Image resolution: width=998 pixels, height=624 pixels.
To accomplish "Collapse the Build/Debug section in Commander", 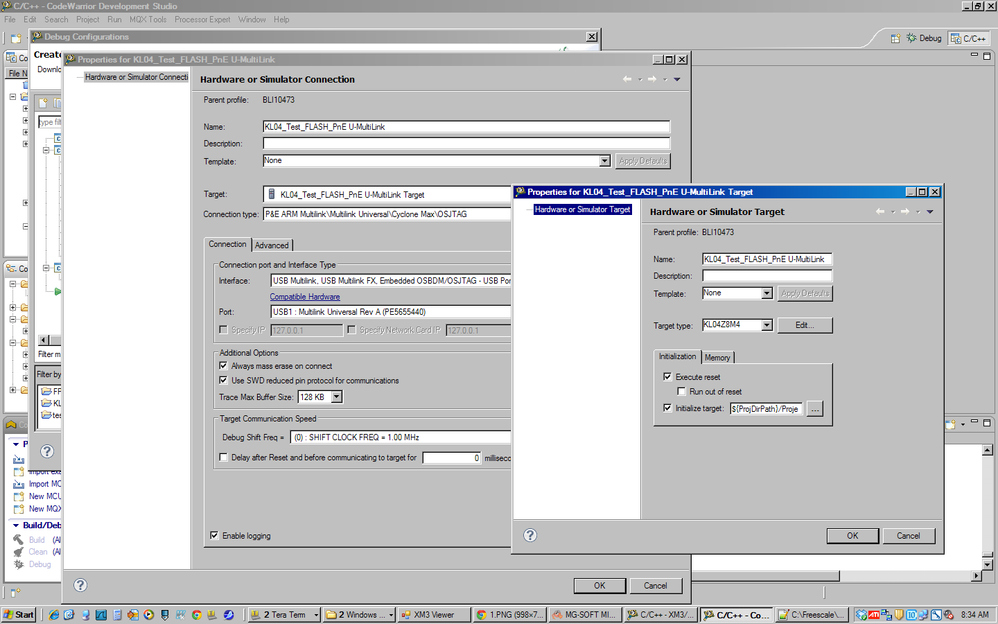I will (x=16, y=525).
